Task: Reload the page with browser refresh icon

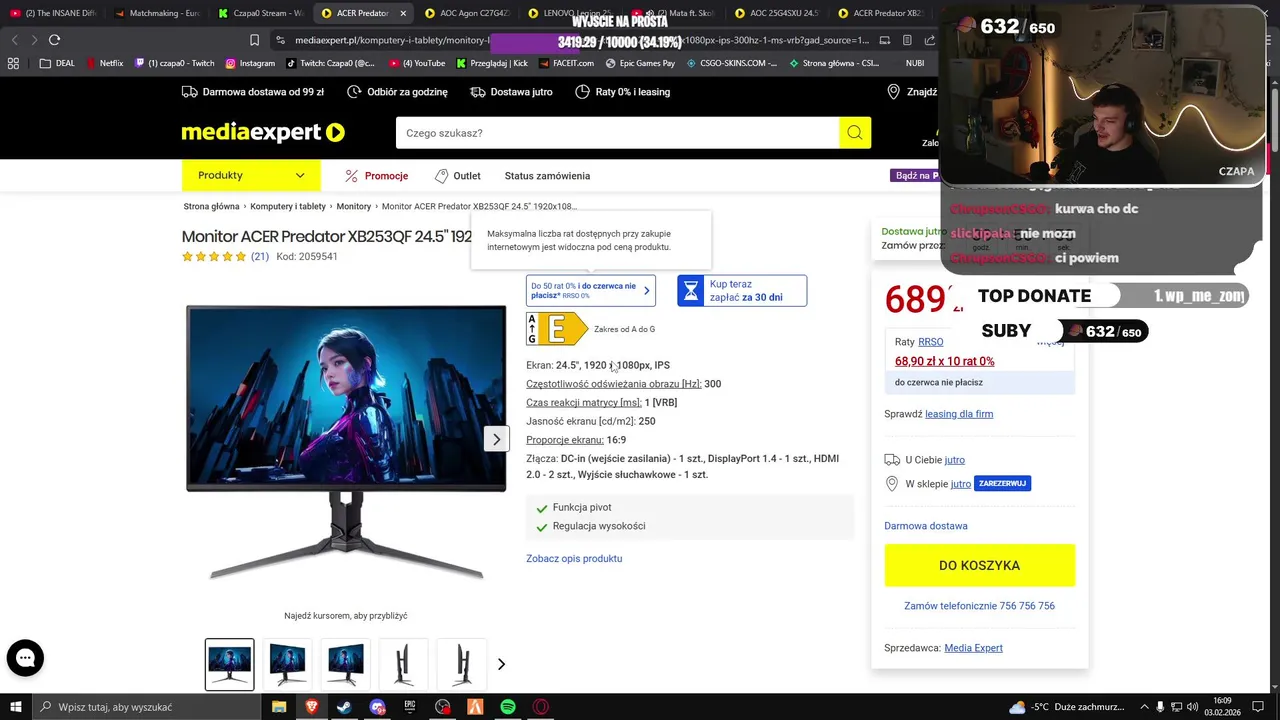Action: point(54,40)
